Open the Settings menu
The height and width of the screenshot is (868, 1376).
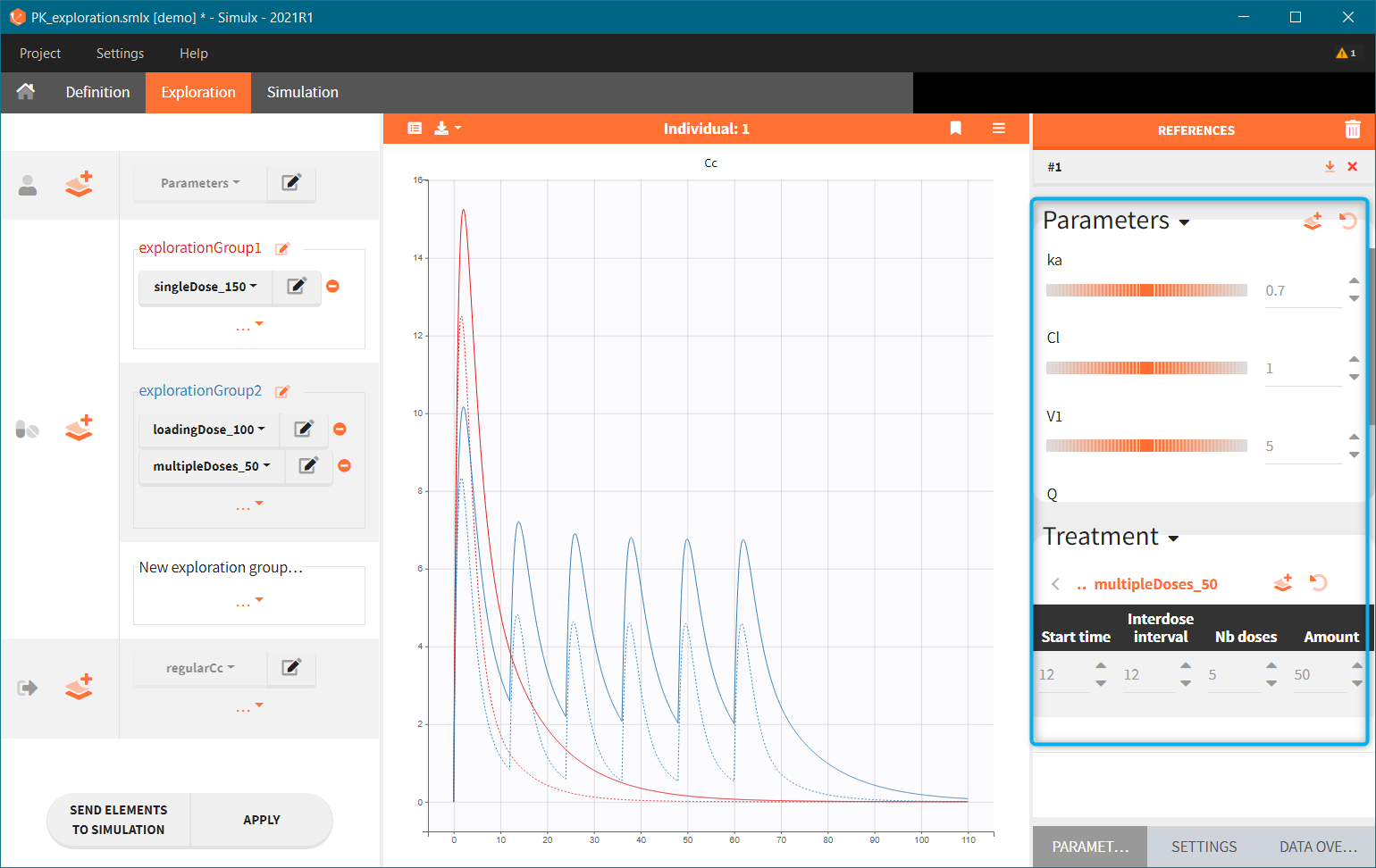[x=120, y=54]
